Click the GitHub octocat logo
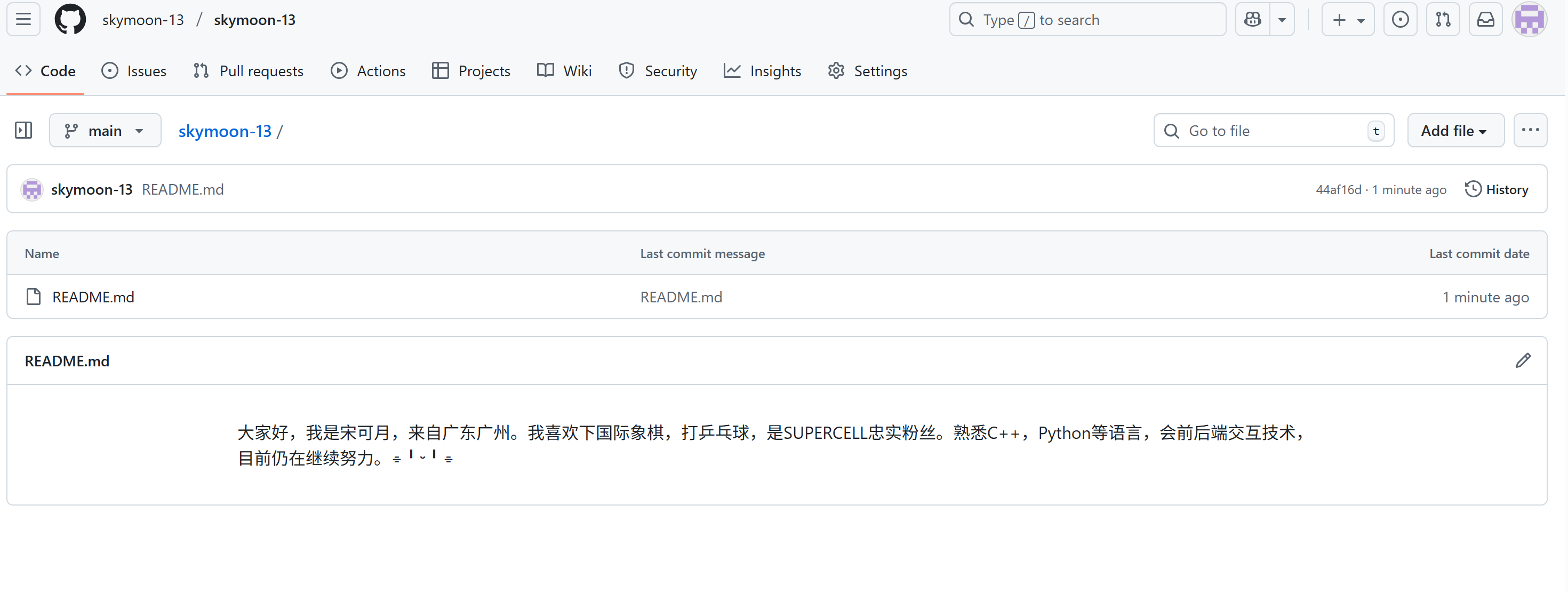Screen dimensions: 1568x593 (x=70, y=20)
